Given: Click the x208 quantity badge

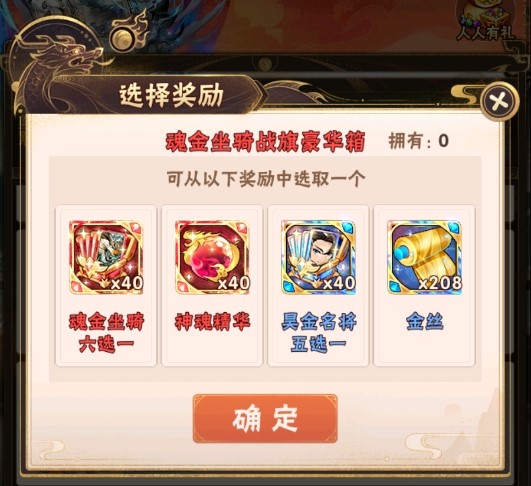Looking at the screenshot, I should click(440, 283).
